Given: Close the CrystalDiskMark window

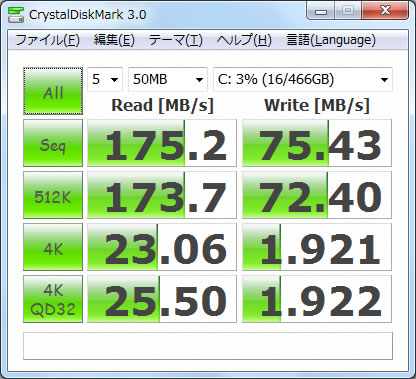Looking at the screenshot, I should pyautogui.click(x=385, y=11).
